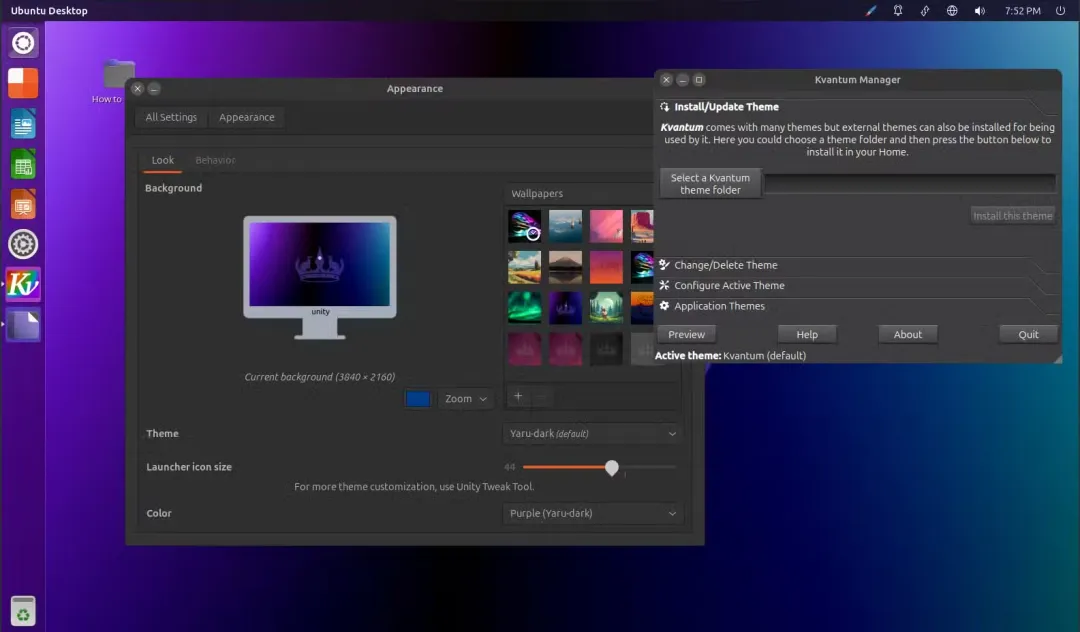Quit Kvantum Manager with the Quit button
This screenshot has width=1080, height=632.
[1028, 335]
